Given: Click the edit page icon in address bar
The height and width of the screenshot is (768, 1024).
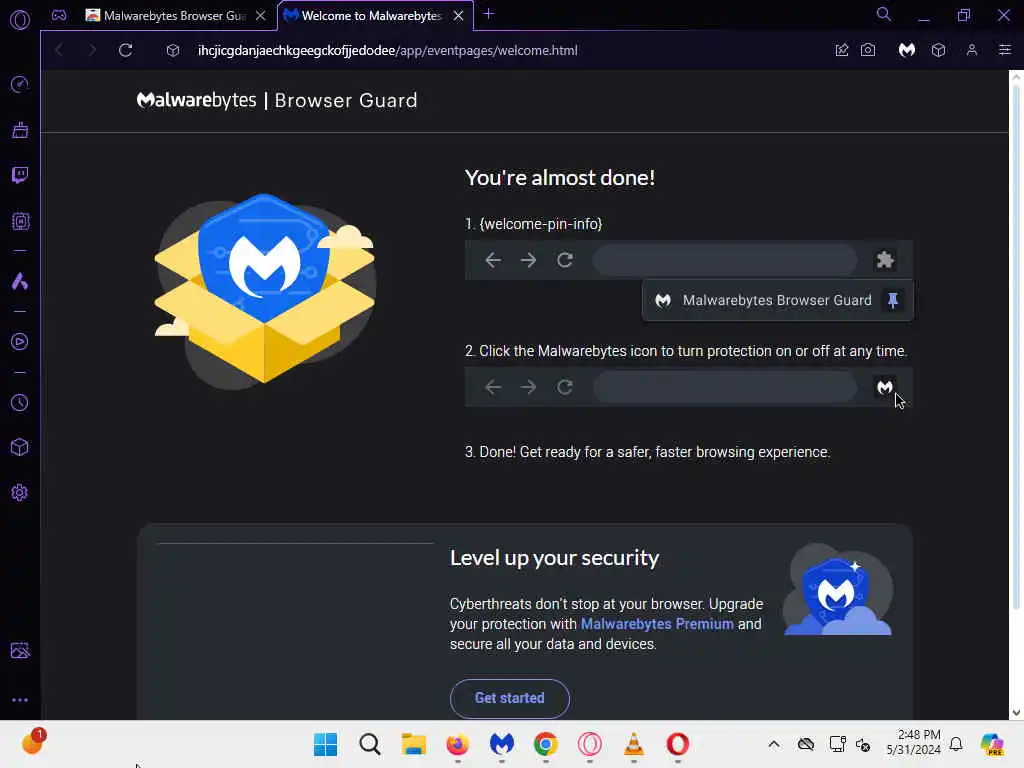Looking at the screenshot, I should click(842, 50).
